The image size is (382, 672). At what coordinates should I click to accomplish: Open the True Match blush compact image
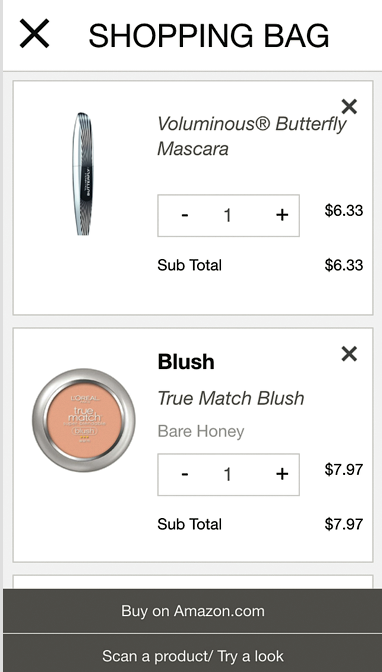(x=84, y=420)
